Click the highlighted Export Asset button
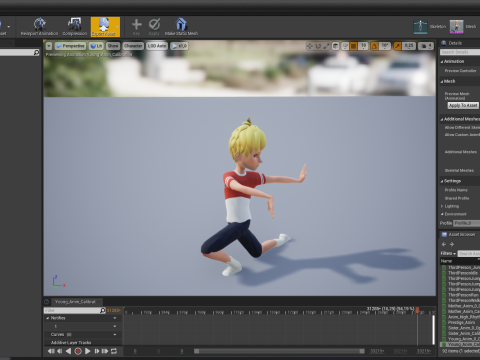The width and height of the screenshot is (480, 360). pyautogui.click(x=105, y=27)
